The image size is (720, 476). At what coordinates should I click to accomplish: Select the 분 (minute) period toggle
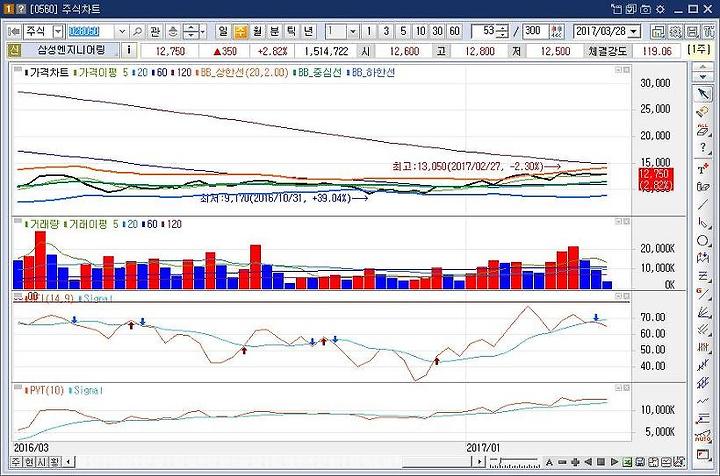pos(275,31)
